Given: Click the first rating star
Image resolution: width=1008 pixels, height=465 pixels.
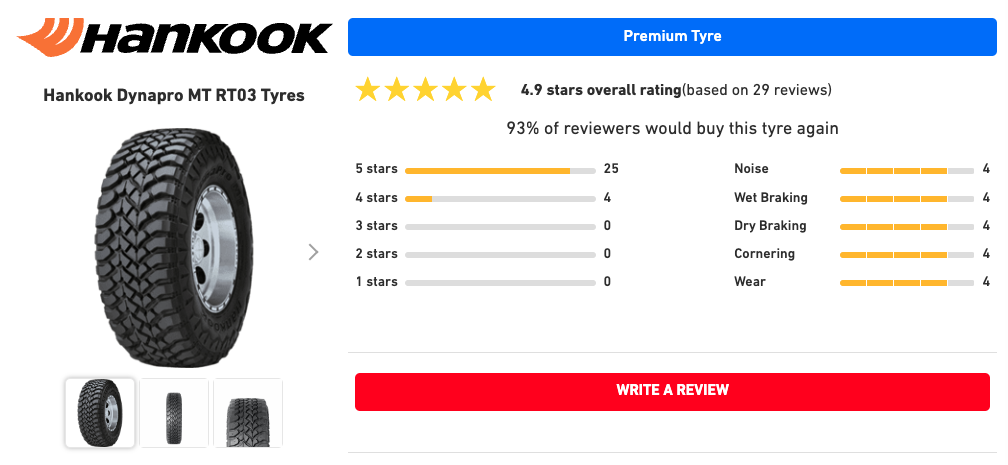Looking at the screenshot, I should click(x=368, y=90).
